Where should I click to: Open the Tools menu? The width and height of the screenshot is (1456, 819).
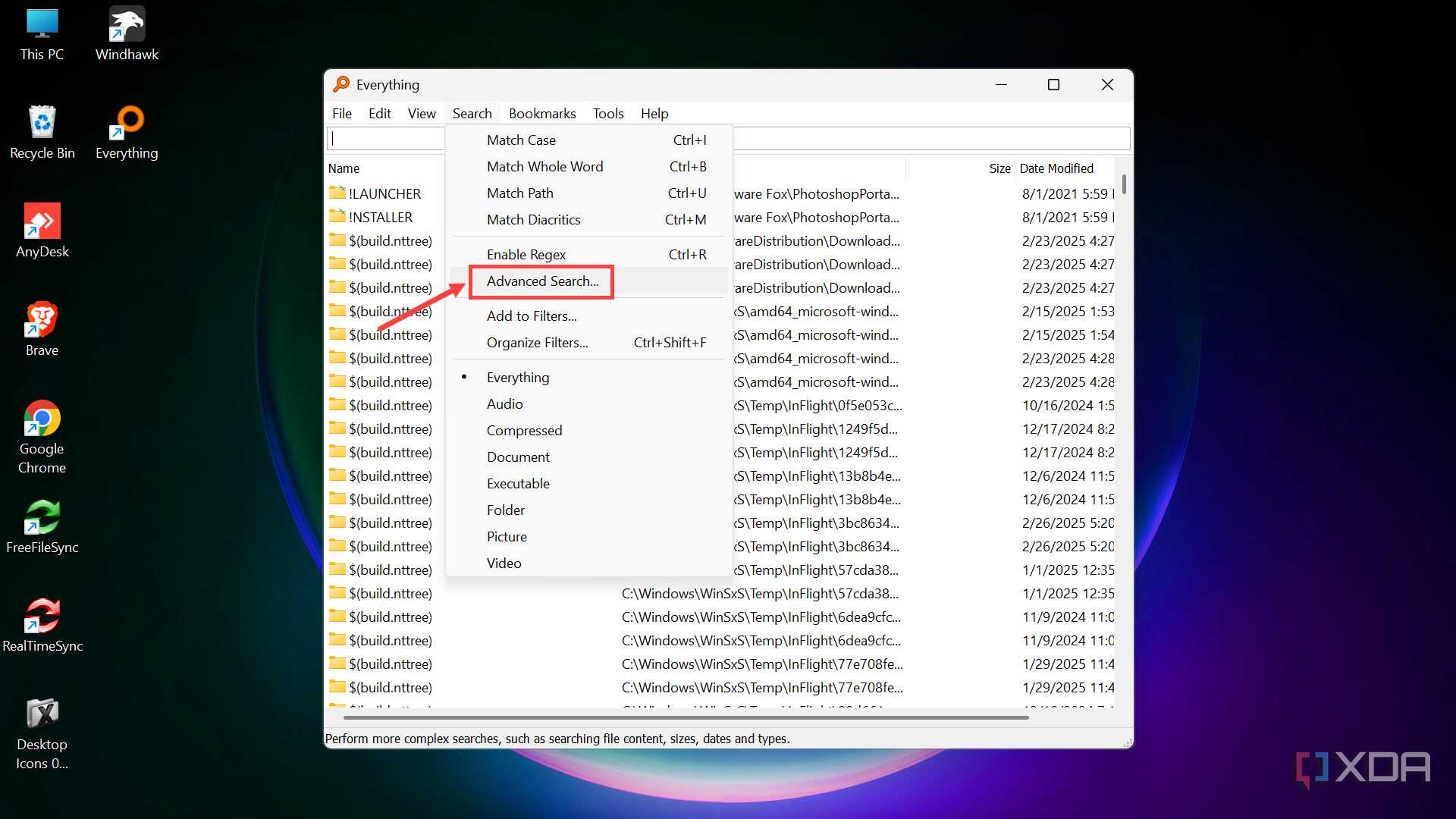608,114
